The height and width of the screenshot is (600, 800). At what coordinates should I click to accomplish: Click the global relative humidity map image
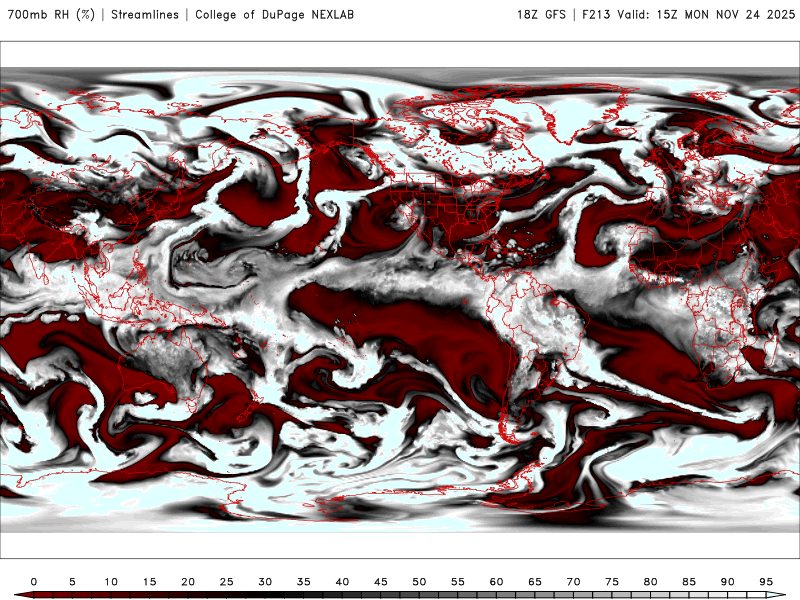click(400, 300)
